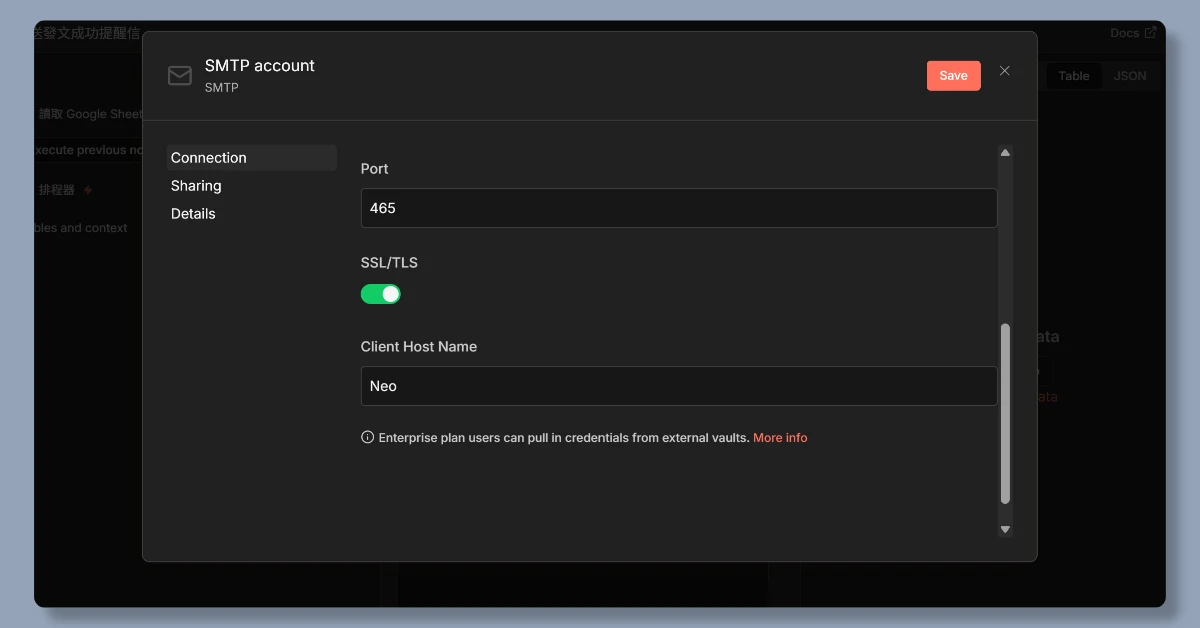Click the info icon beside Enterprise plan note

point(367,437)
